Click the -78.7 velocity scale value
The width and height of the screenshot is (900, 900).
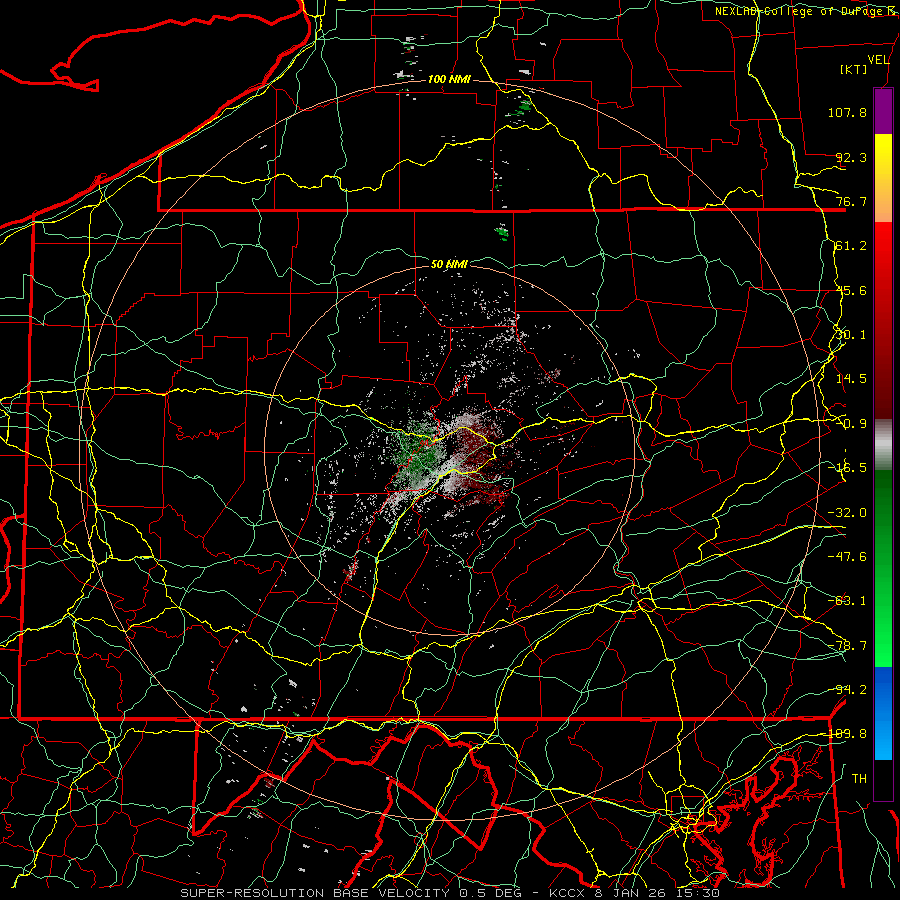click(847, 646)
